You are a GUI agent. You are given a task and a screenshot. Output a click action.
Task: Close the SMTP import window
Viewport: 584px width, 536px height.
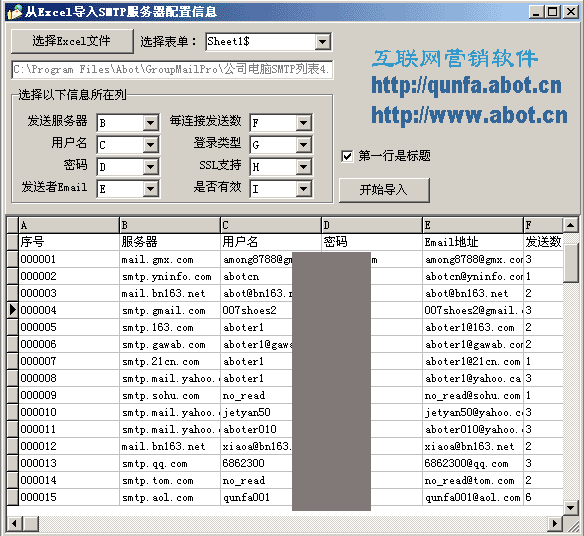pyautogui.click(x=571, y=12)
